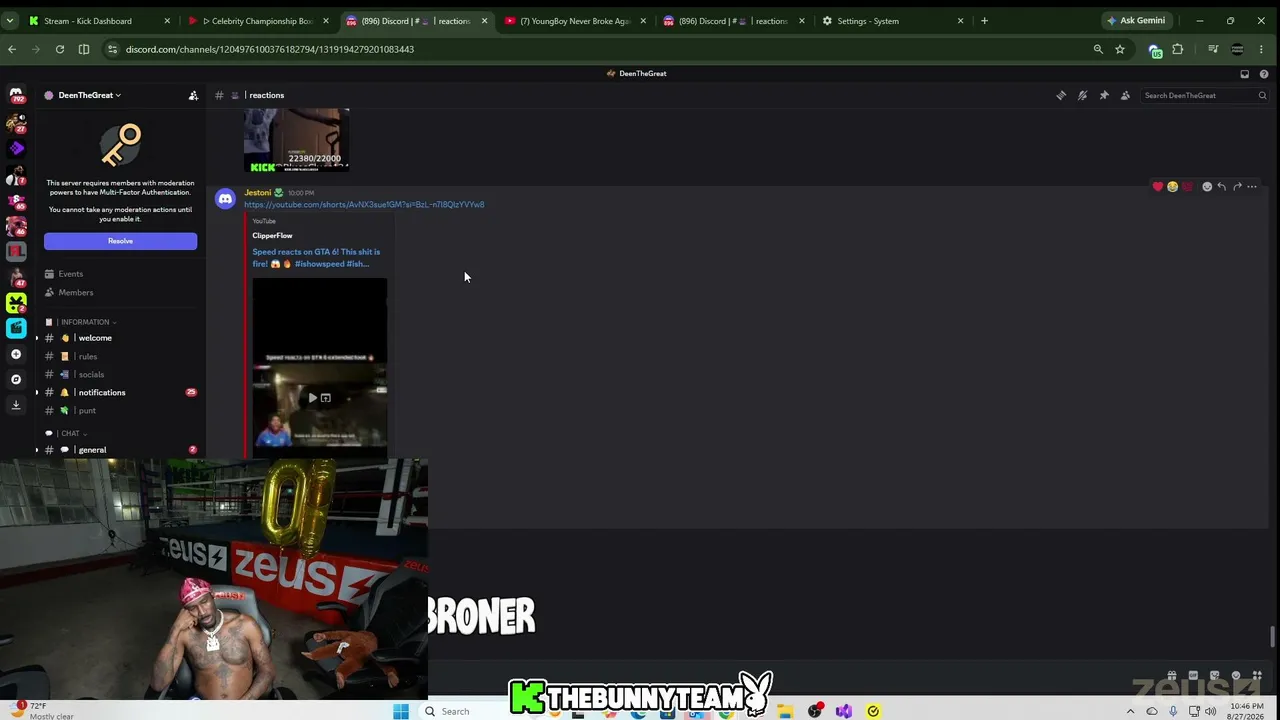Switch to Settings - System tab
This screenshot has height=720, width=1280.
click(x=892, y=20)
